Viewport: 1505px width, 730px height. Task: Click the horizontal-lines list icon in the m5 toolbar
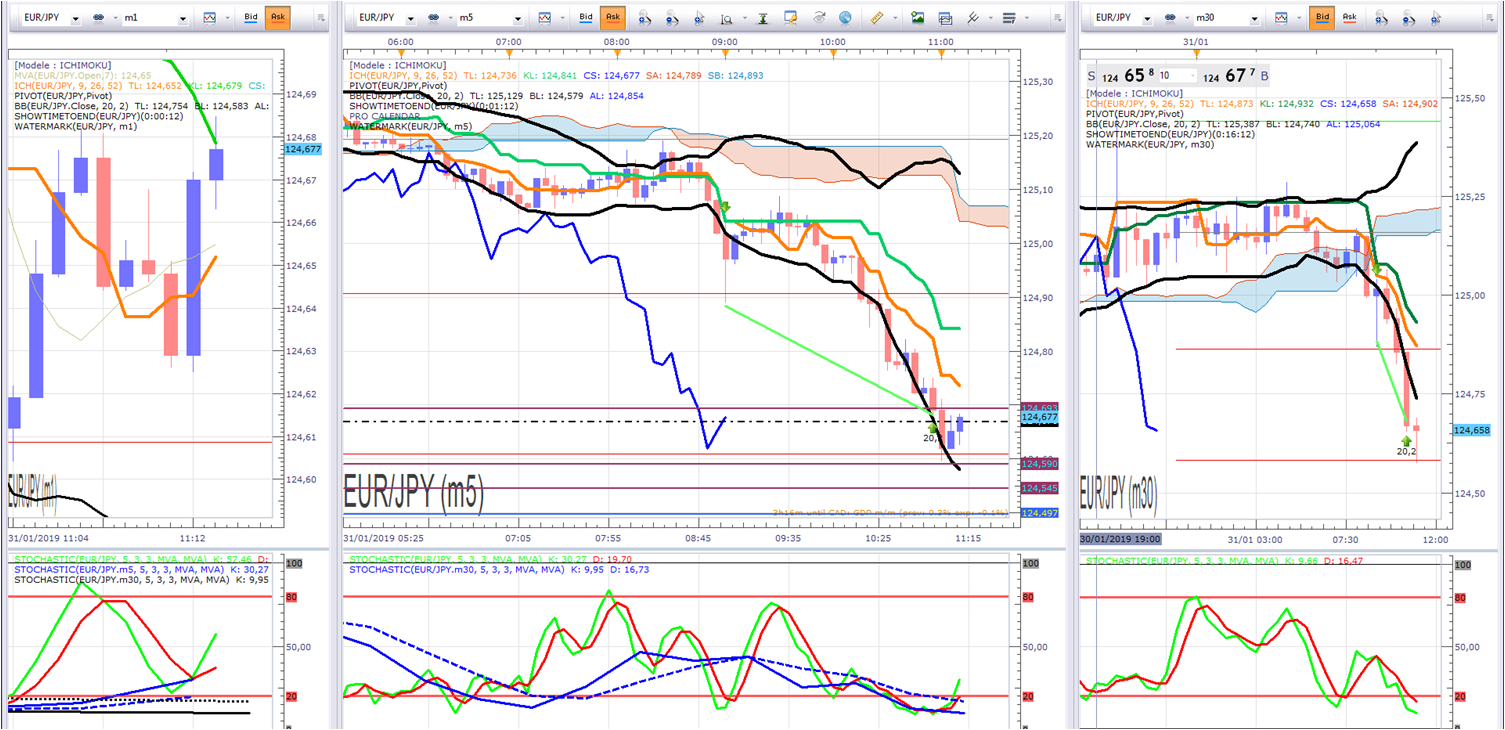point(1008,18)
